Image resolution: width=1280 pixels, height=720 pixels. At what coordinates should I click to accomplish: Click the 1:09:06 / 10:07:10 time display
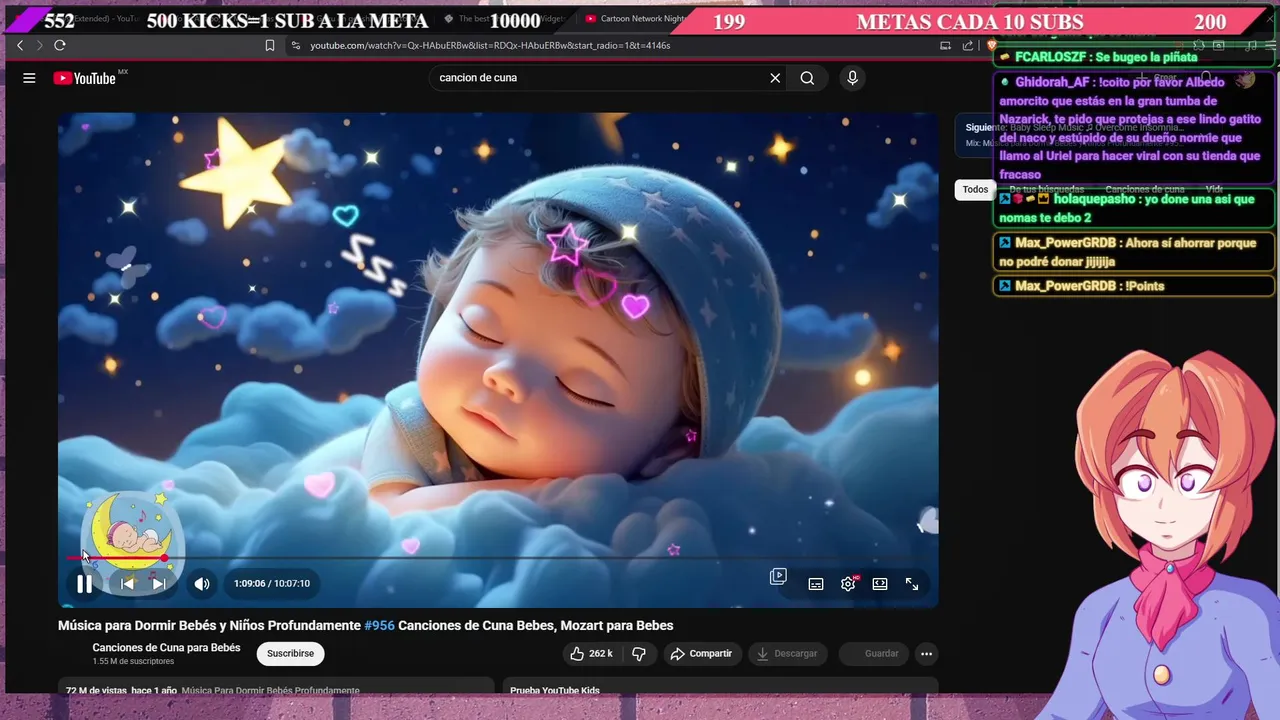point(272,584)
